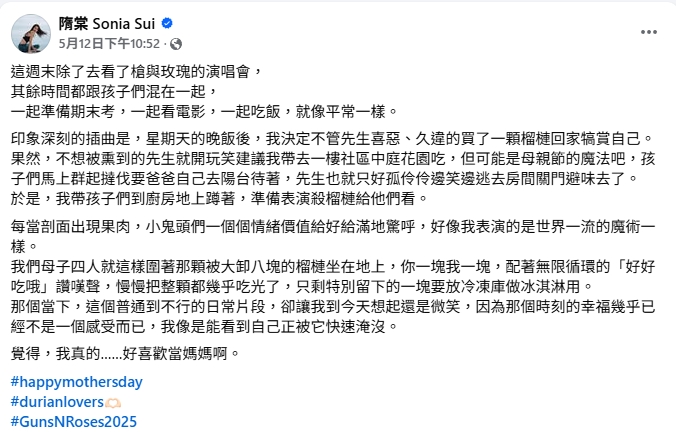Click the paragraph starting 每當剖面出現果肉
676x439 pixels.
[x=330, y=227]
